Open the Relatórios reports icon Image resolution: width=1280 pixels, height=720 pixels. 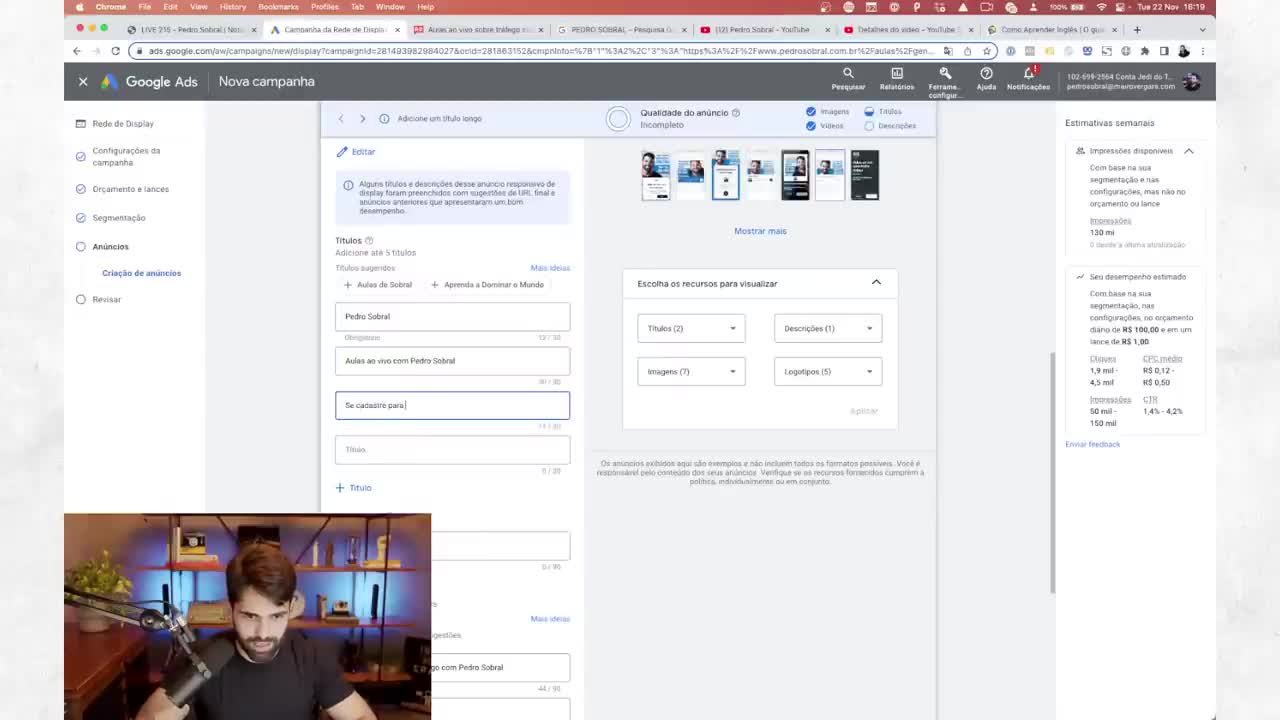(x=897, y=73)
